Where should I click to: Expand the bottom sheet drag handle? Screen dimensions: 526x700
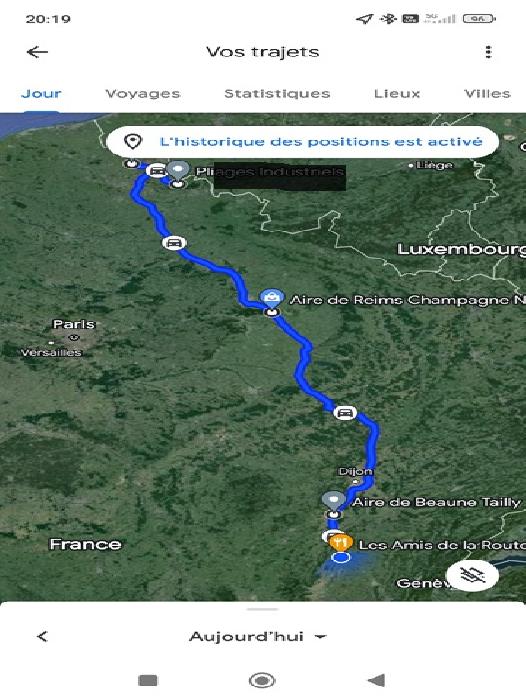[x=263, y=609]
